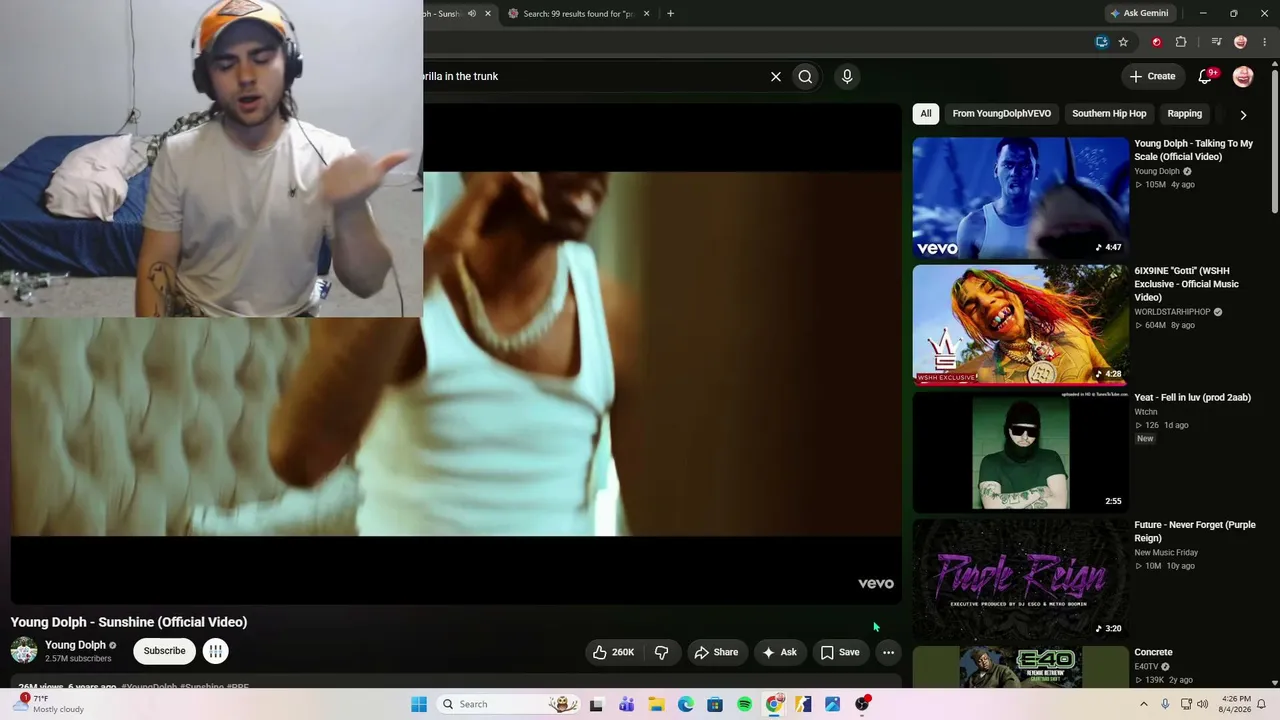Open File Explorer from taskbar
This screenshot has height=720, width=1280.
[656, 704]
